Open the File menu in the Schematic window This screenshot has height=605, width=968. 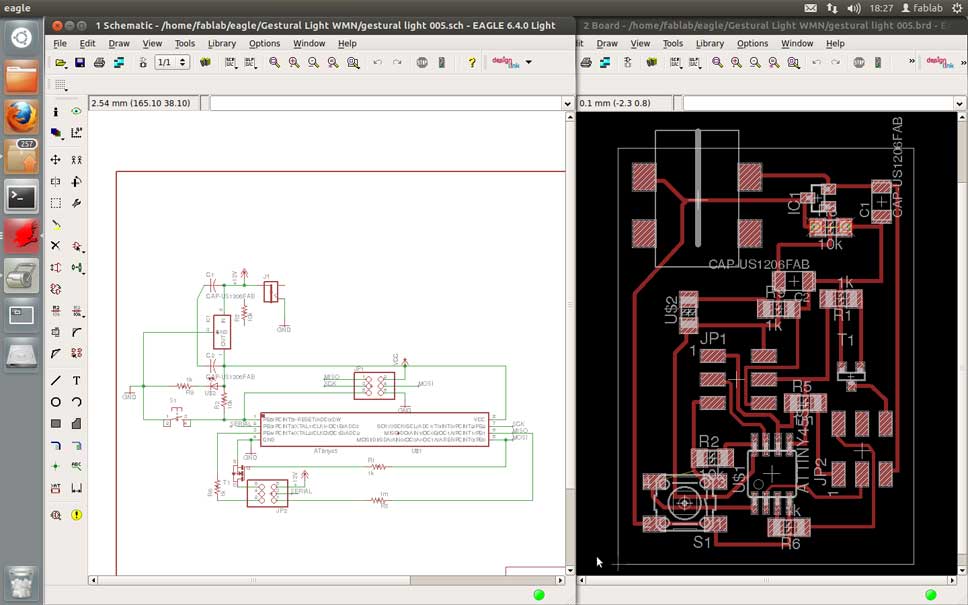(x=60, y=44)
